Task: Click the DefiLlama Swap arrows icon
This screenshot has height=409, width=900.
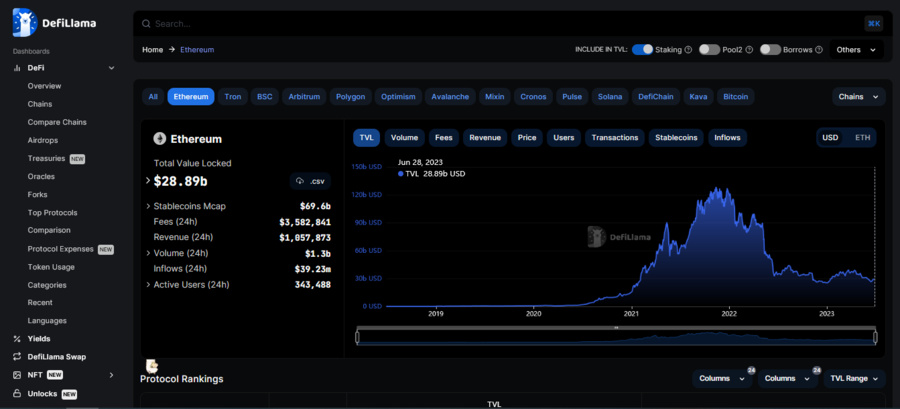Action: tap(17, 357)
